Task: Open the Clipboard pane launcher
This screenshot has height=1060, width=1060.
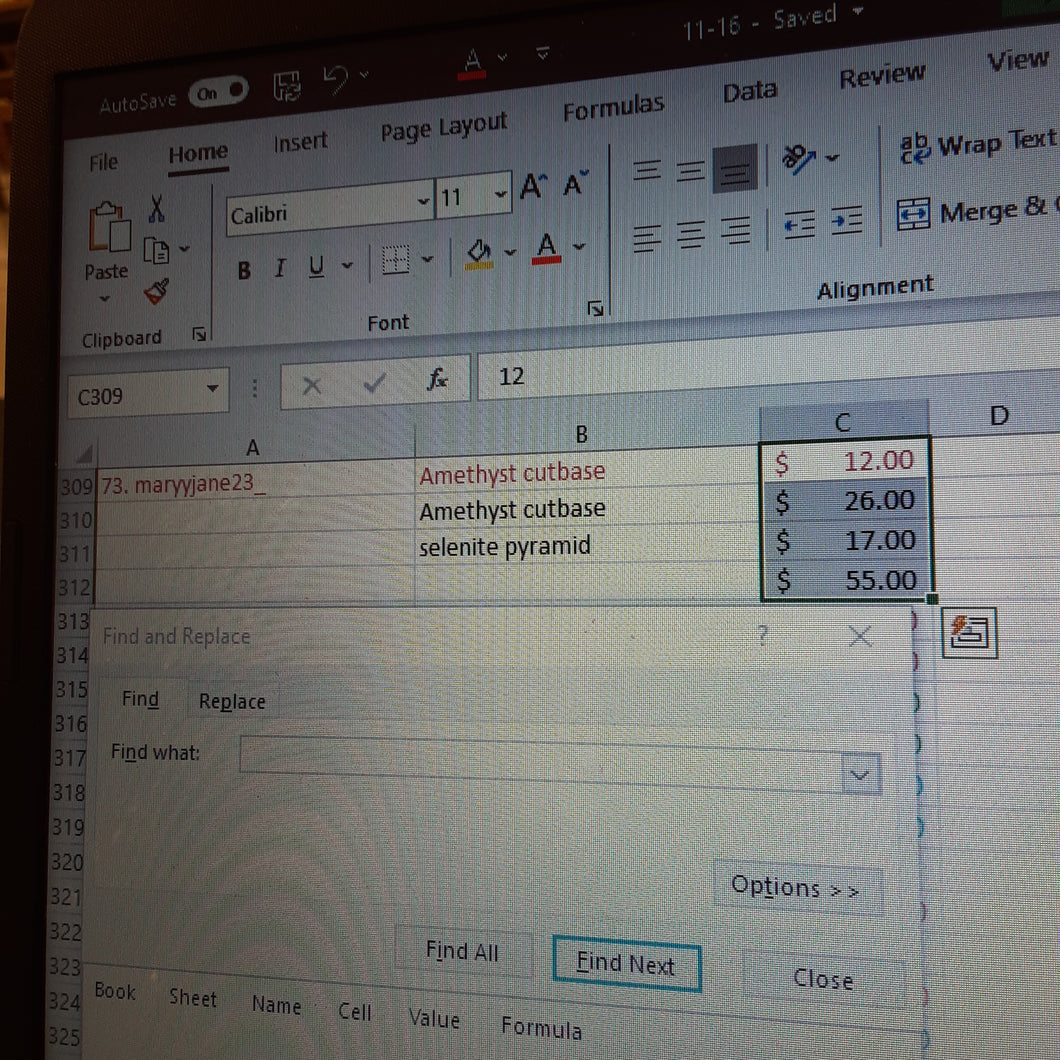Action: (x=199, y=334)
